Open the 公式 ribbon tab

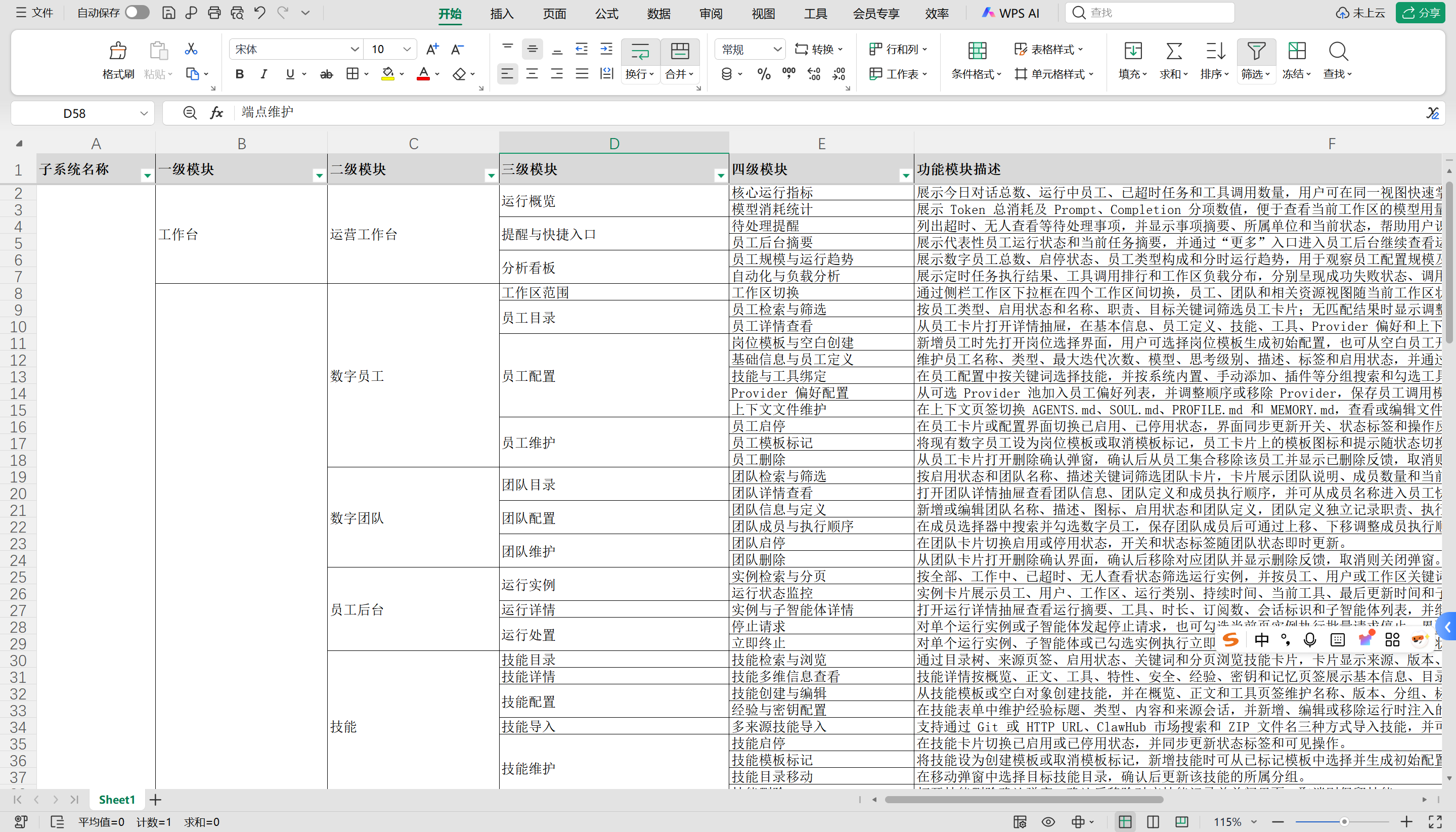click(606, 13)
